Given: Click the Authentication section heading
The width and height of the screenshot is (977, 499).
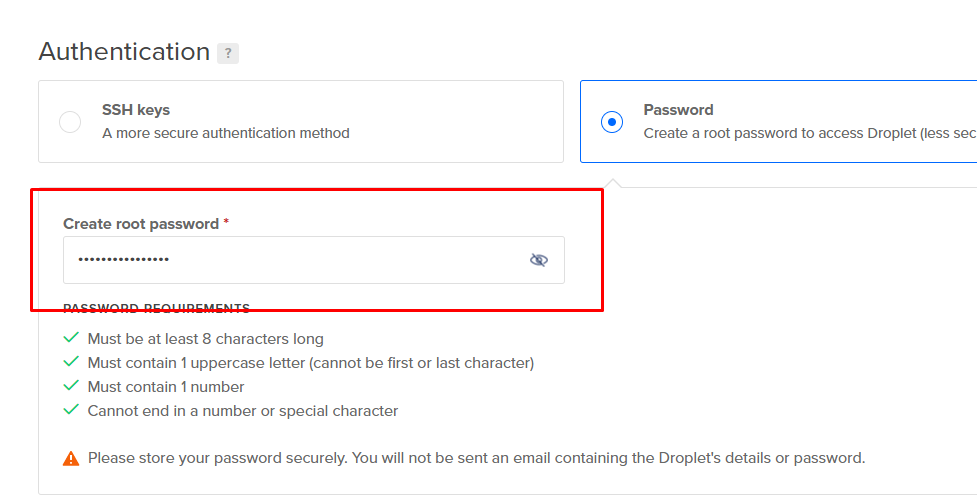Looking at the screenshot, I should [124, 52].
